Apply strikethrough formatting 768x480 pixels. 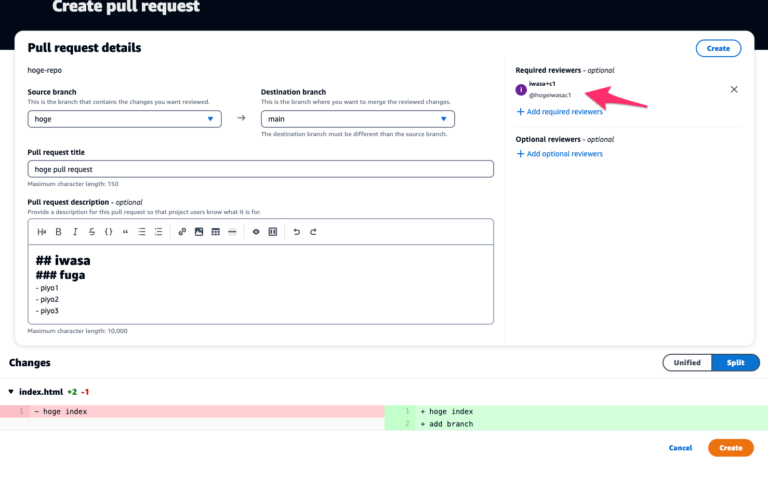point(92,232)
